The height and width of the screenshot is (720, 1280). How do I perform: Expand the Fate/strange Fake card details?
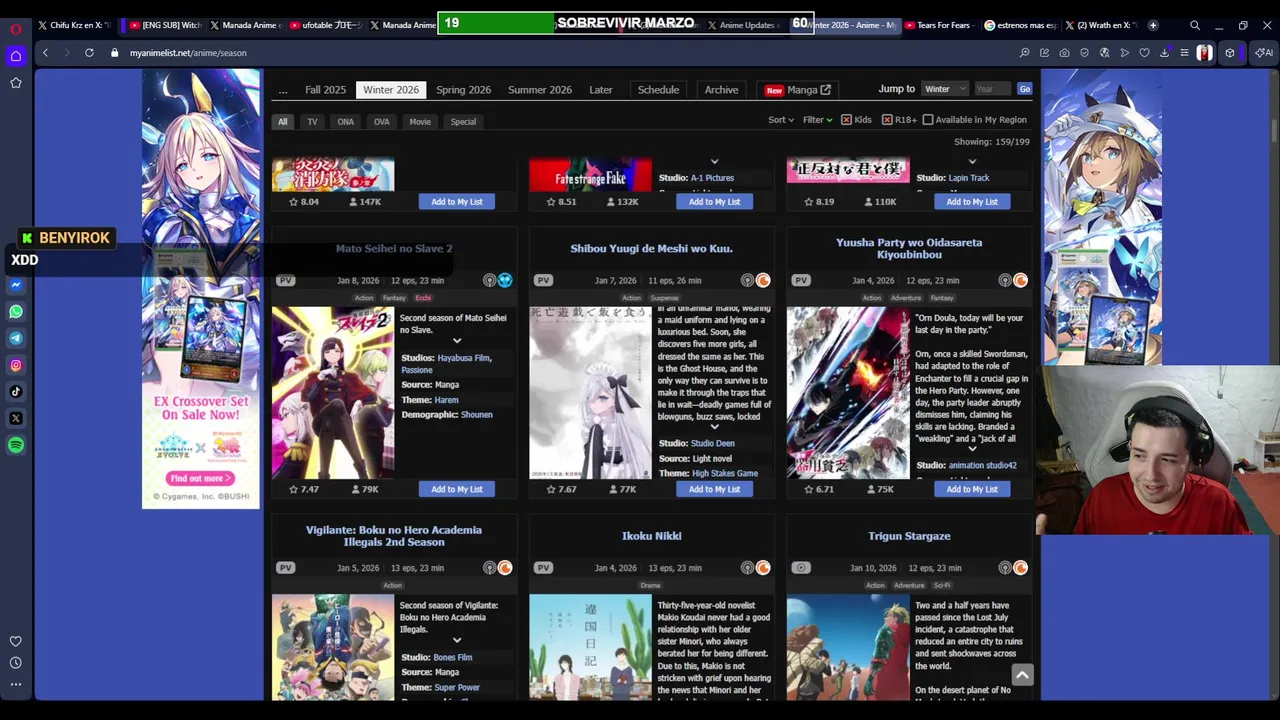[714, 161]
